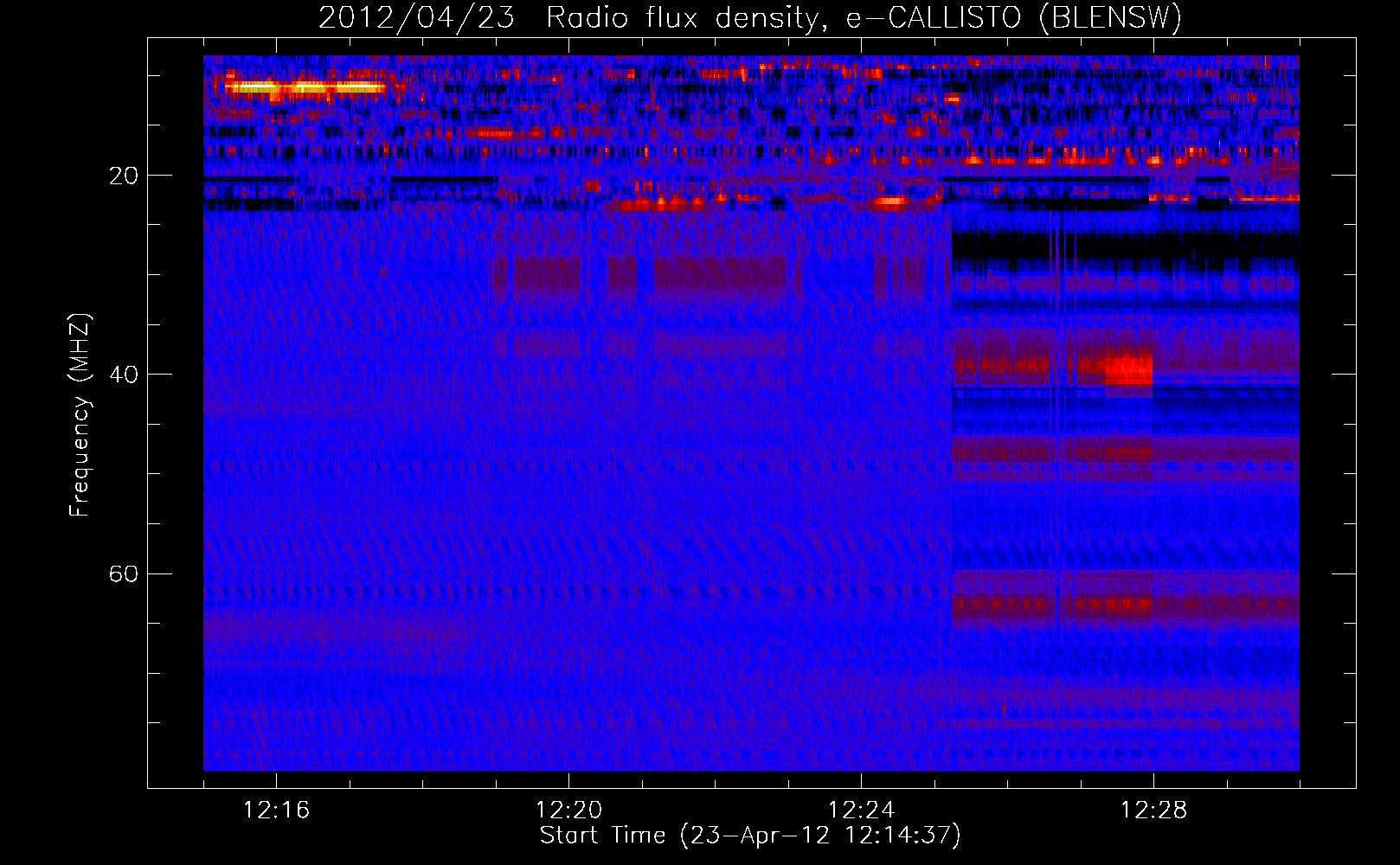Screen dimensions: 1400x865
Task: Click the 20 MHz frequency tick label
Action: [x=123, y=176]
